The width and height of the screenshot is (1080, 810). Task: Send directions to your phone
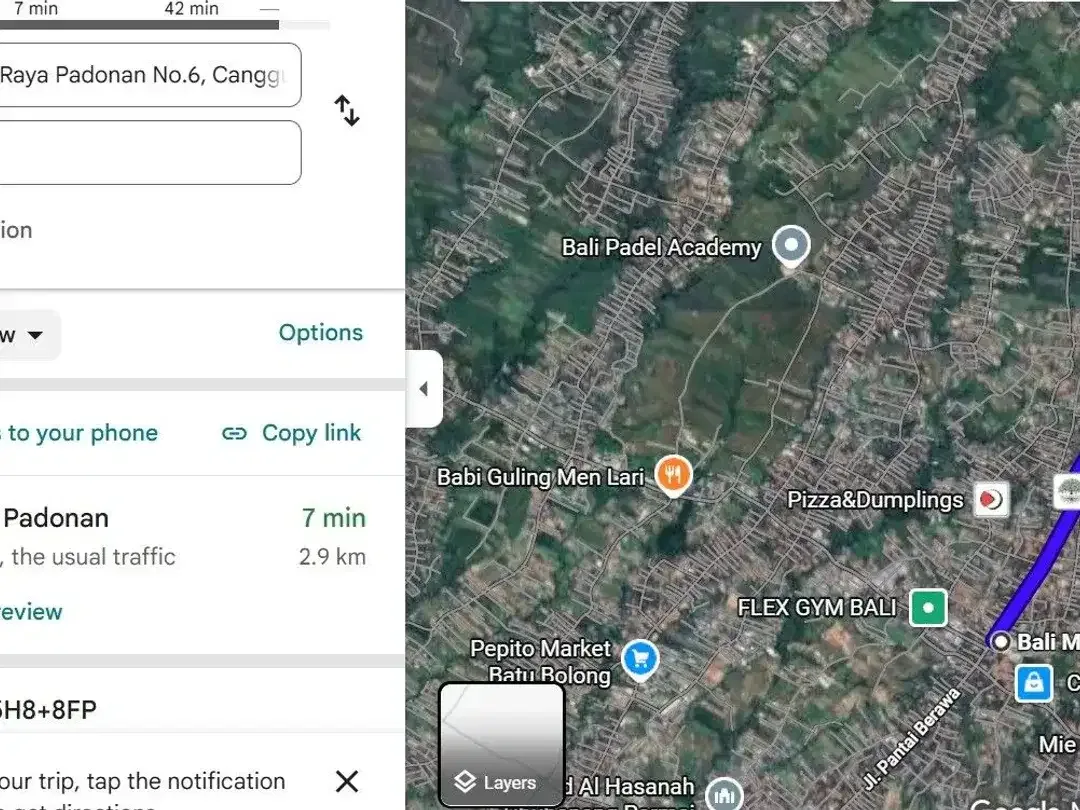tap(79, 433)
